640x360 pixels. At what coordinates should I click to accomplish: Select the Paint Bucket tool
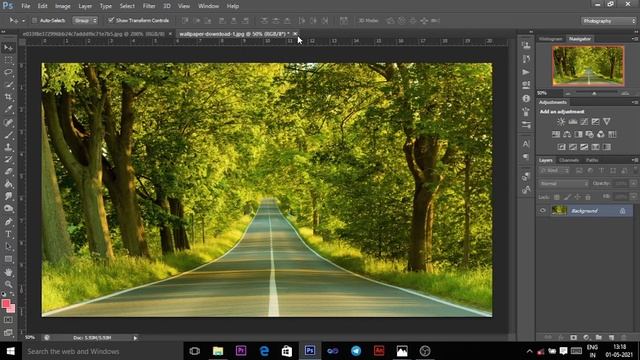coord(8,184)
